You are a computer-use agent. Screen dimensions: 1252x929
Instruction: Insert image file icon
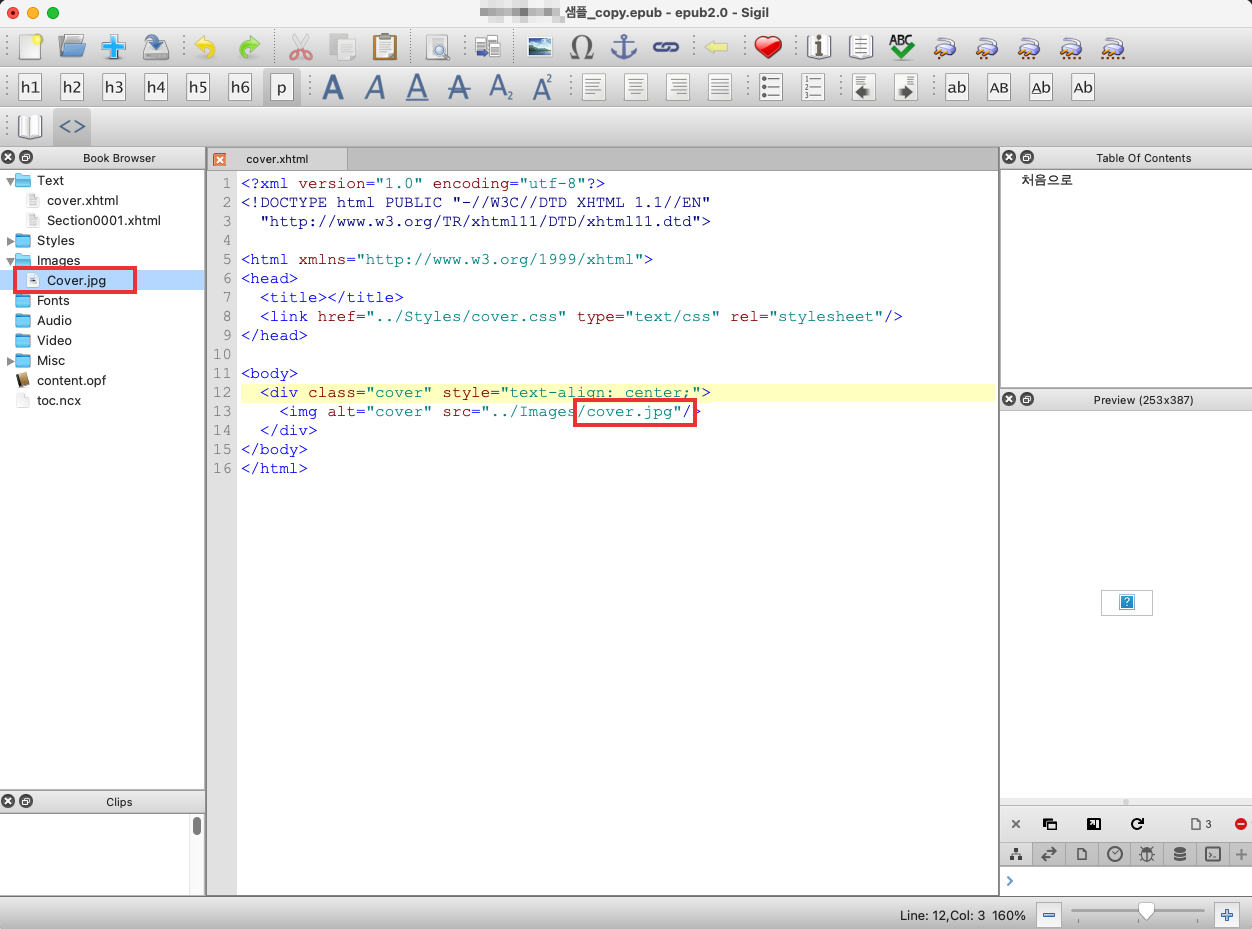click(540, 46)
